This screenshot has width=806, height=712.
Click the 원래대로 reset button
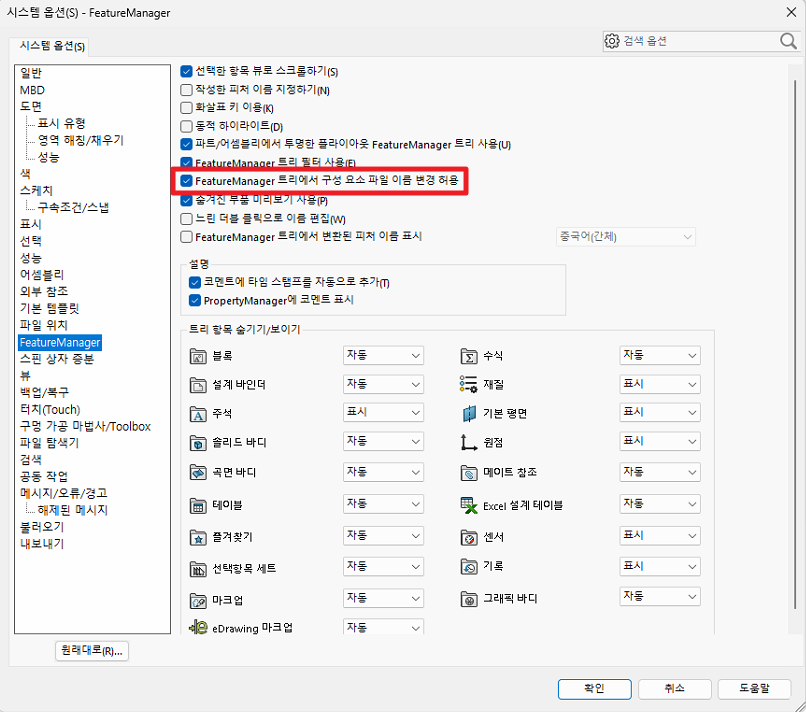(92, 651)
